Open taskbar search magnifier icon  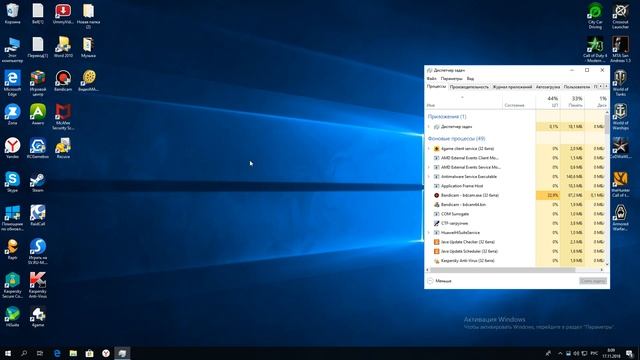(x=24, y=353)
